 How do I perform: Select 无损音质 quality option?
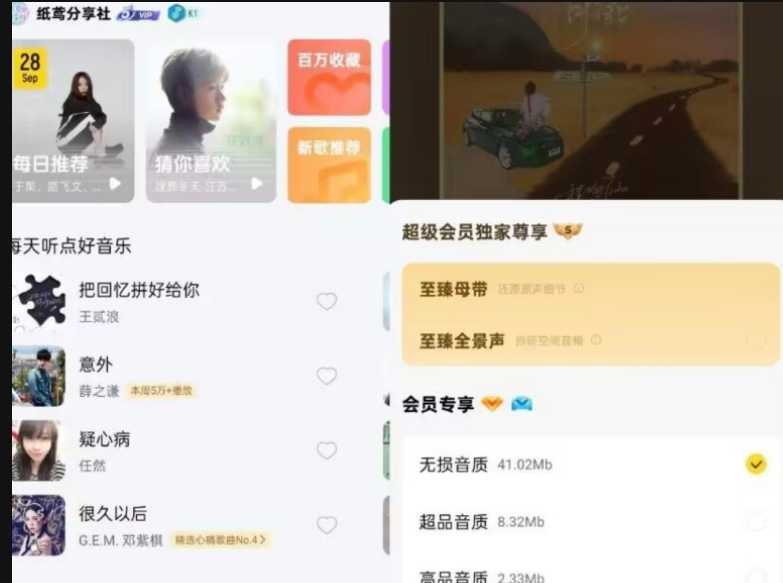[590, 465]
